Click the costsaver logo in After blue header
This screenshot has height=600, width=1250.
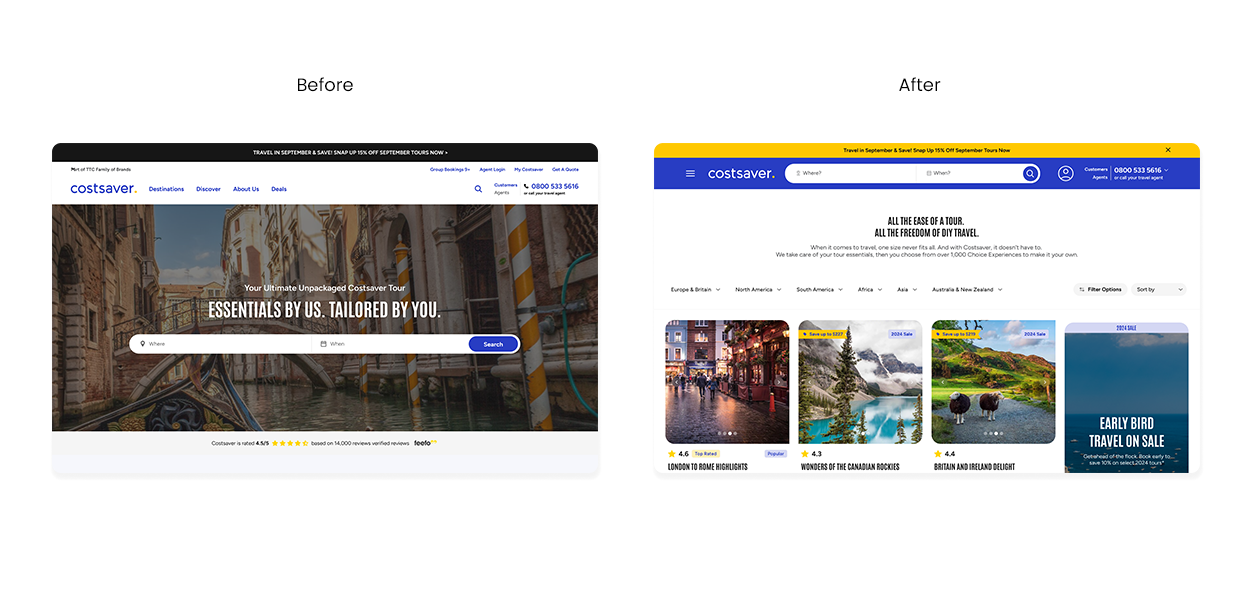pos(741,173)
